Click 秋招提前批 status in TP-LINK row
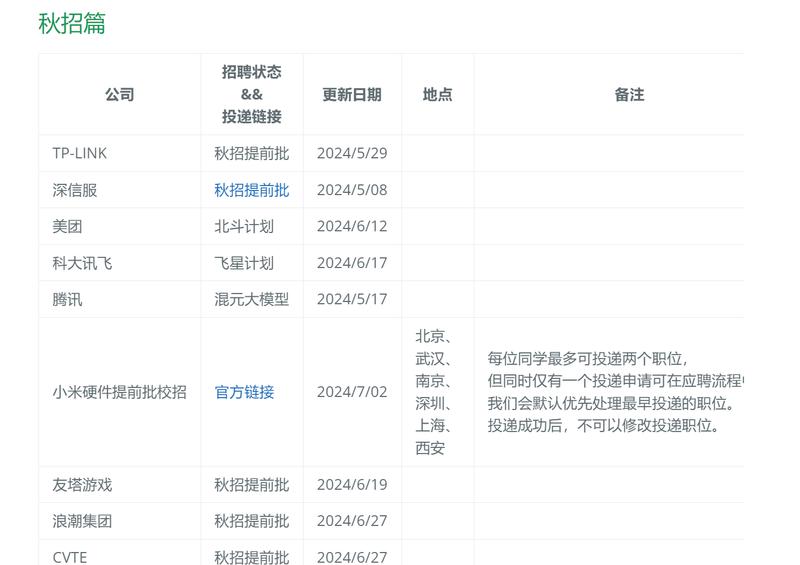This screenshot has height=565, width=800. pyautogui.click(x=252, y=153)
